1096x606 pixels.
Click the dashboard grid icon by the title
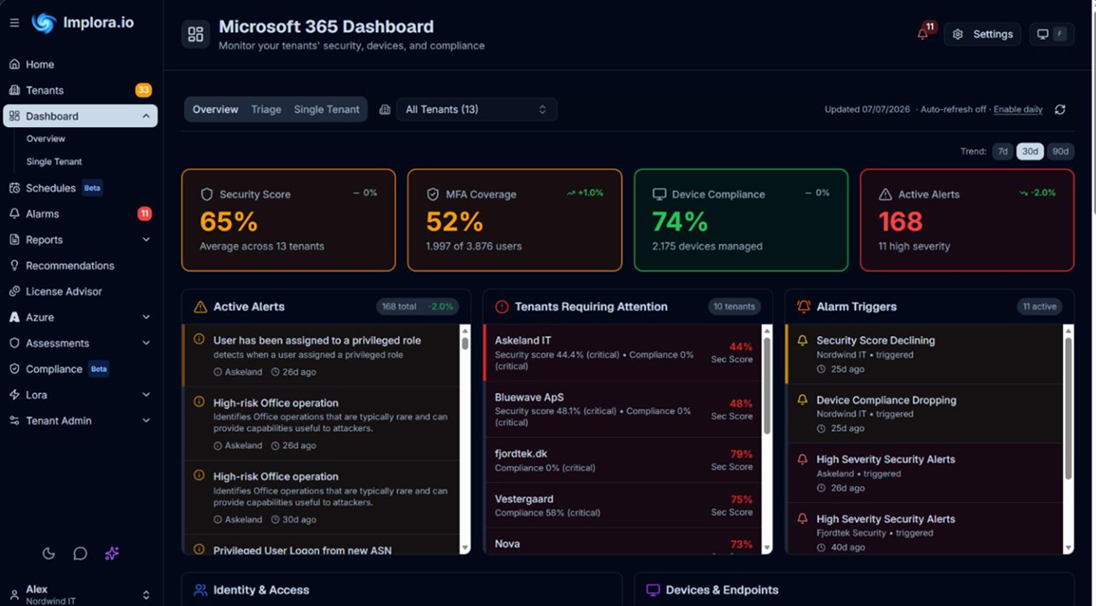click(196, 34)
